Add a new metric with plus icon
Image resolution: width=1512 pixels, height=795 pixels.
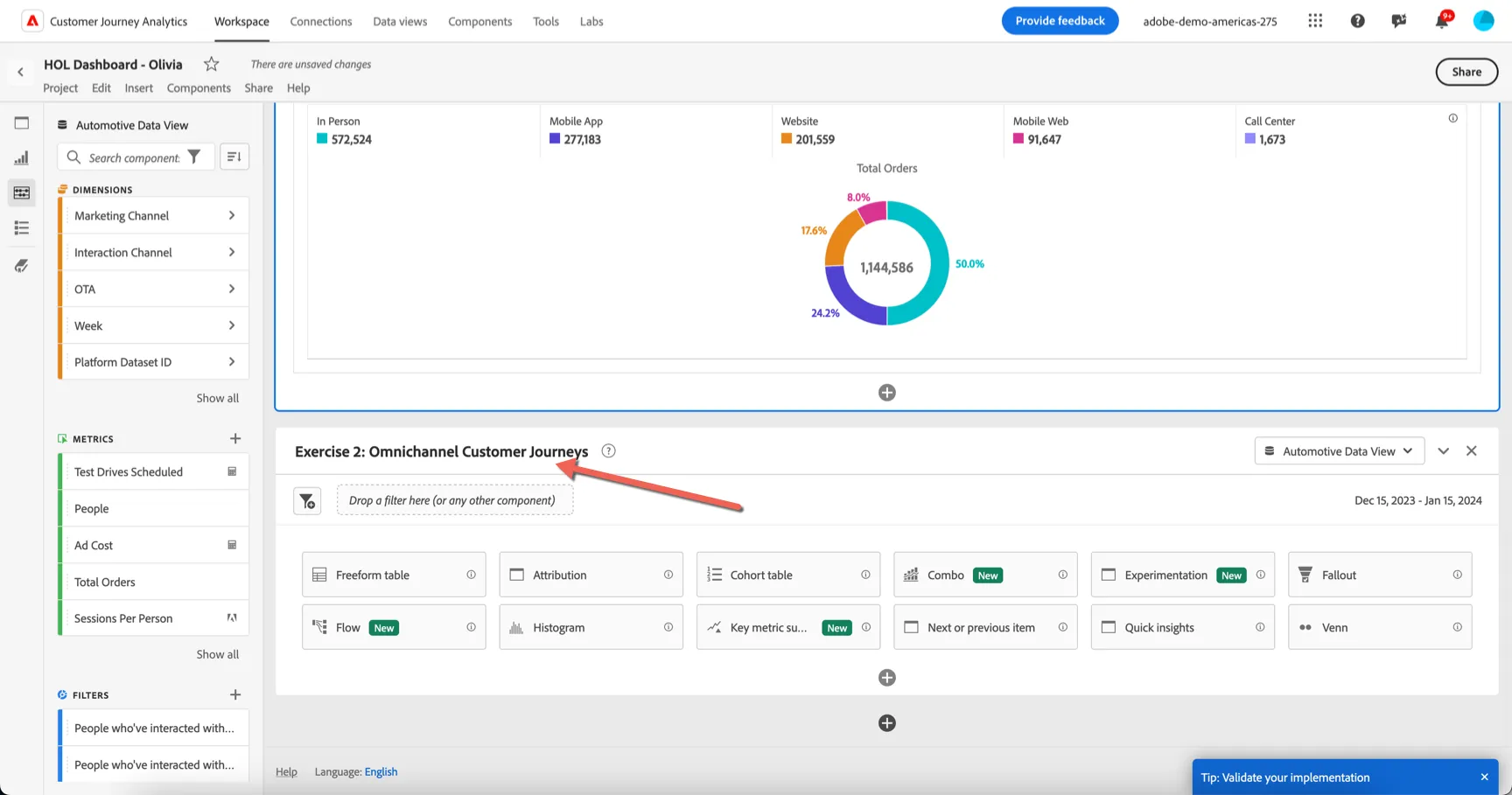tap(234, 438)
